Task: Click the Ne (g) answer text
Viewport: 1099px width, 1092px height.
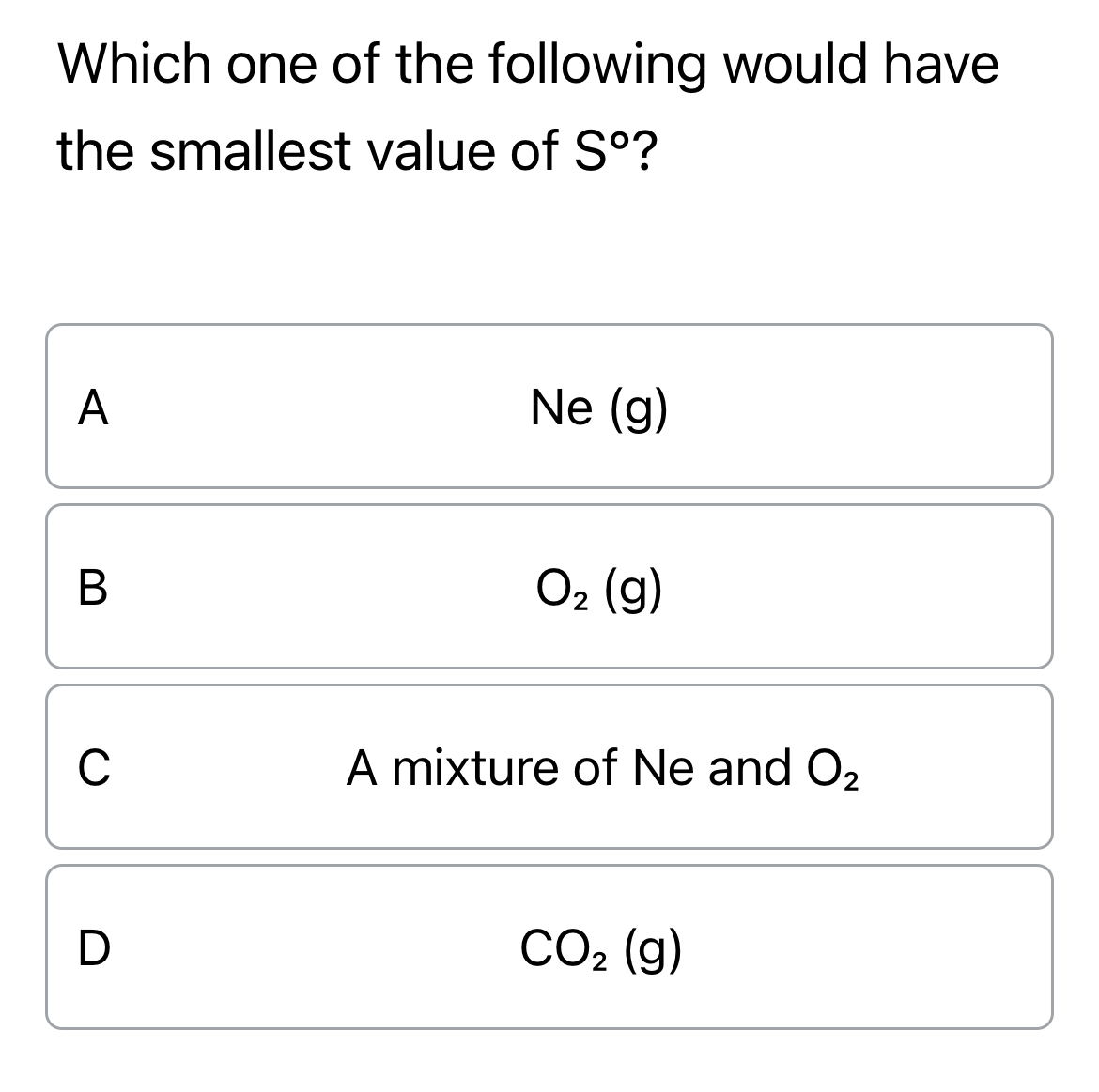Action: [599, 406]
